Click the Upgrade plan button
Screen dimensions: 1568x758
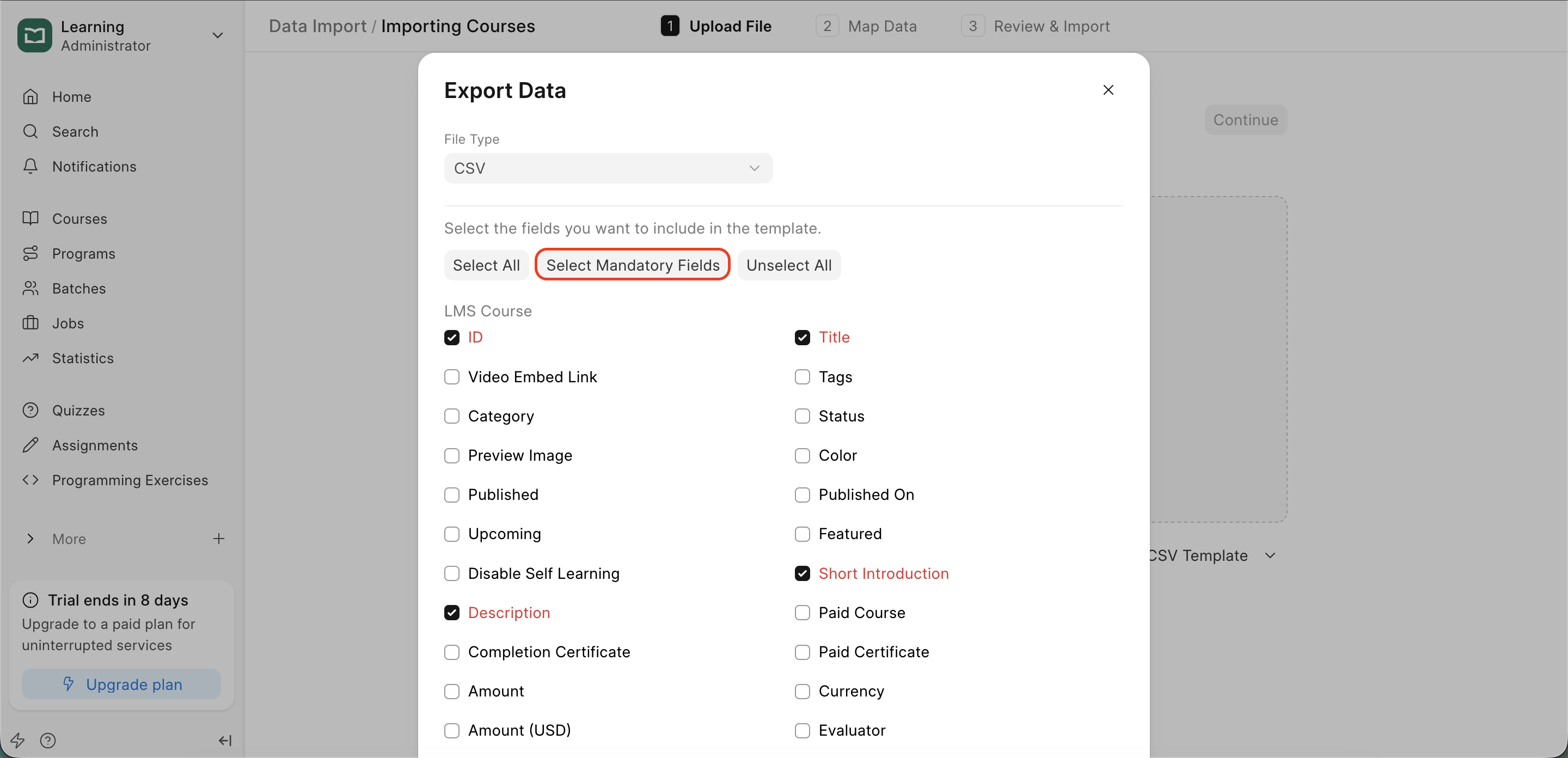121,684
